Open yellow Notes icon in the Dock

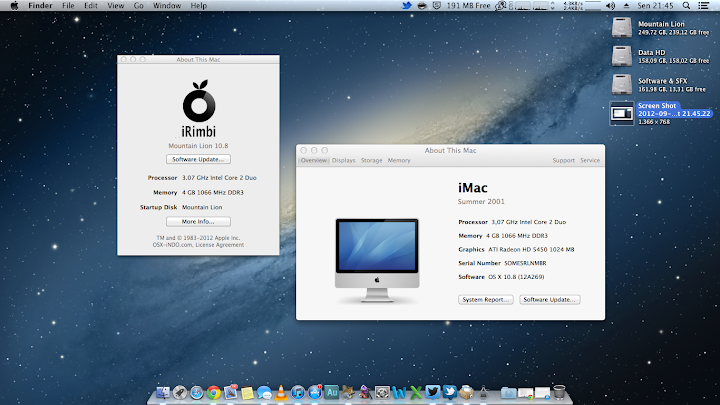[x=248, y=393]
